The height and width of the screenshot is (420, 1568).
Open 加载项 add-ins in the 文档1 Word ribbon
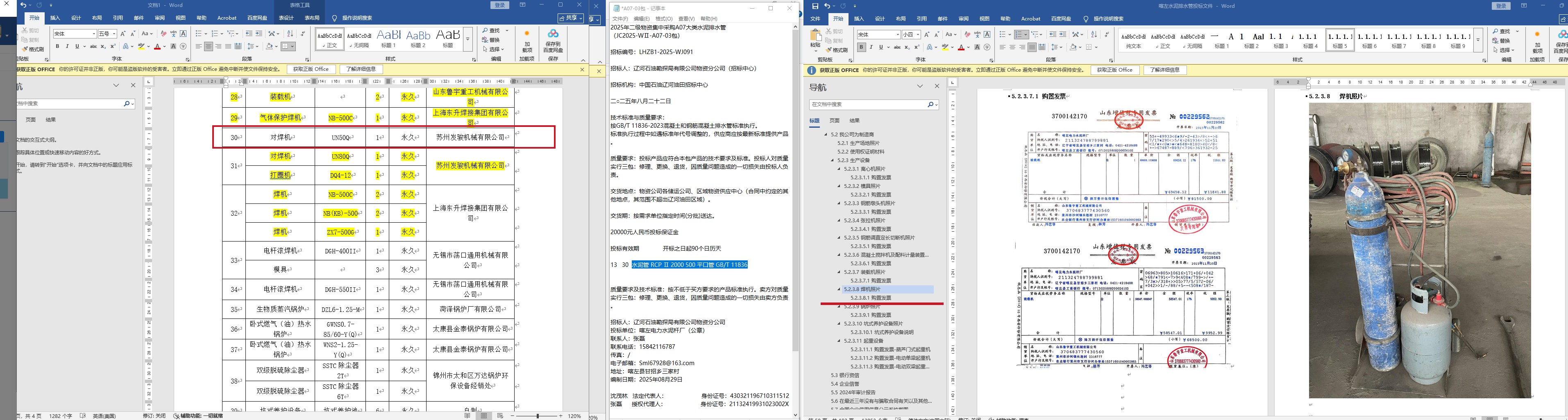[527, 41]
